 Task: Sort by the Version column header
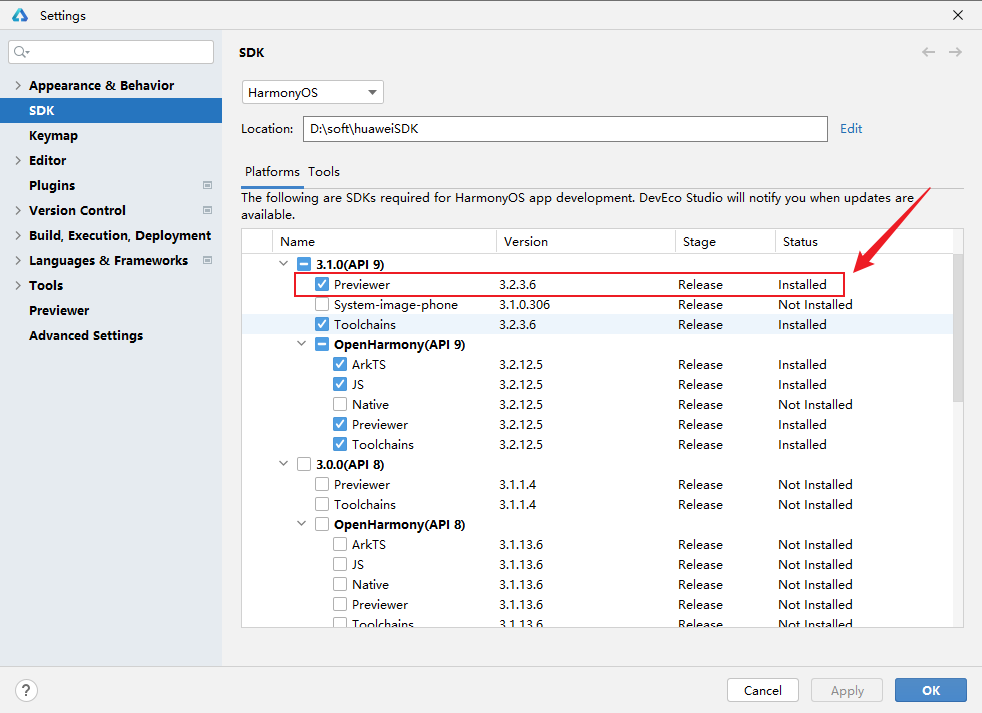click(x=586, y=242)
